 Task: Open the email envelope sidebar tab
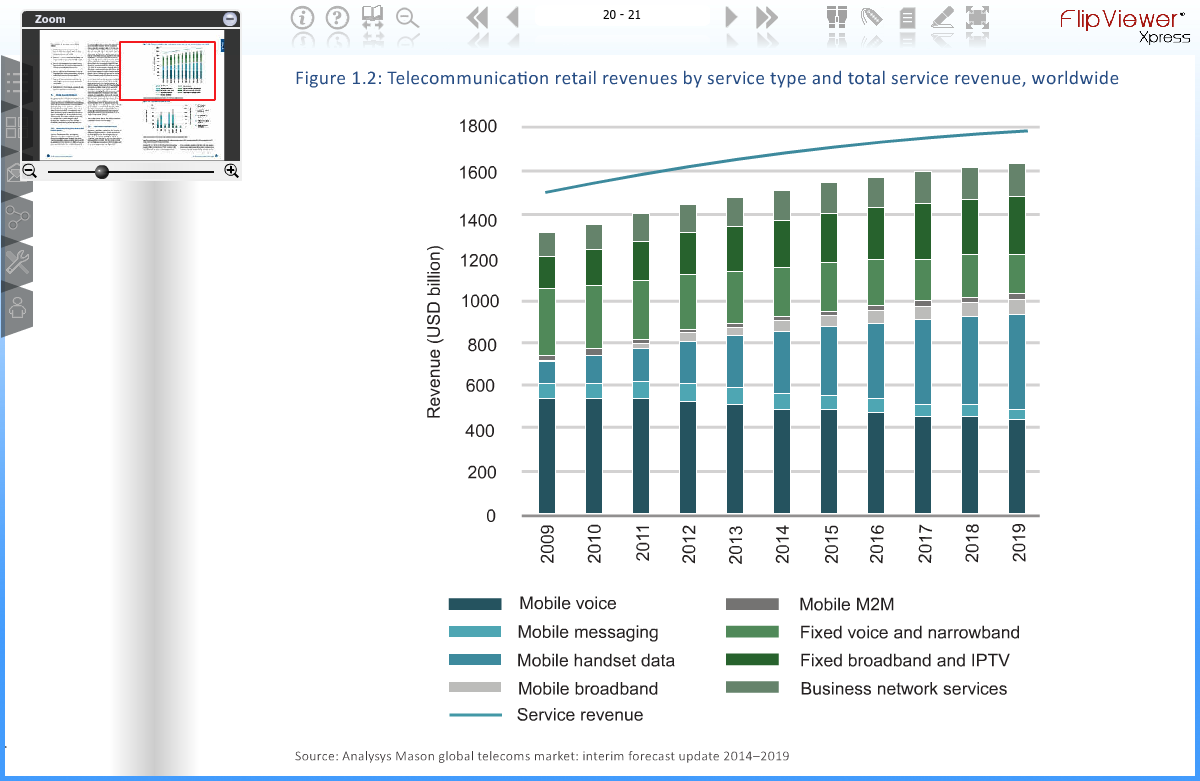[x=14, y=173]
